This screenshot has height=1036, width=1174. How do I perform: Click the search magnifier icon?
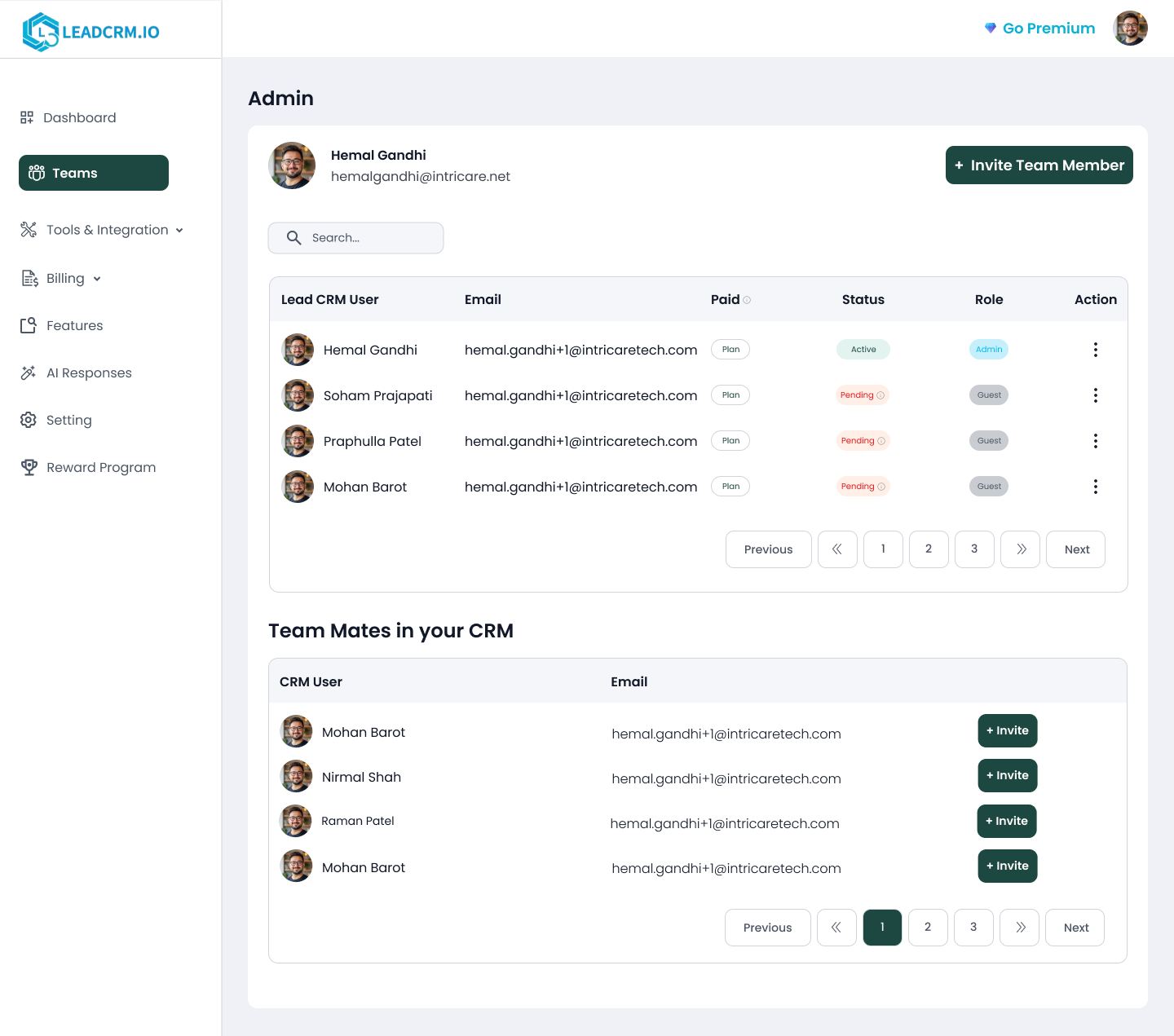(294, 238)
